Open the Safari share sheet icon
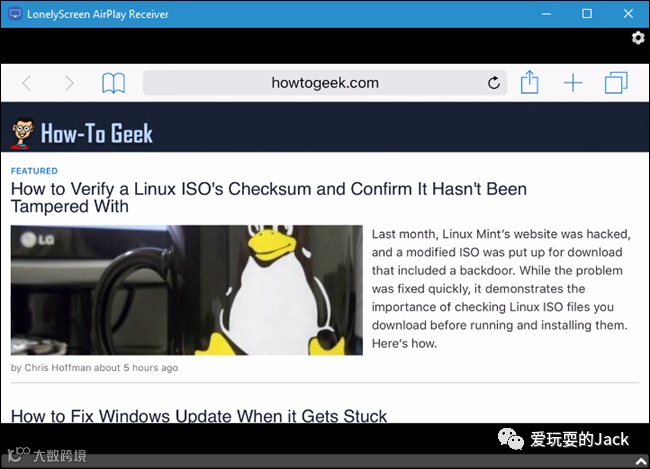This screenshot has height=469, width=650. [529, 82]
